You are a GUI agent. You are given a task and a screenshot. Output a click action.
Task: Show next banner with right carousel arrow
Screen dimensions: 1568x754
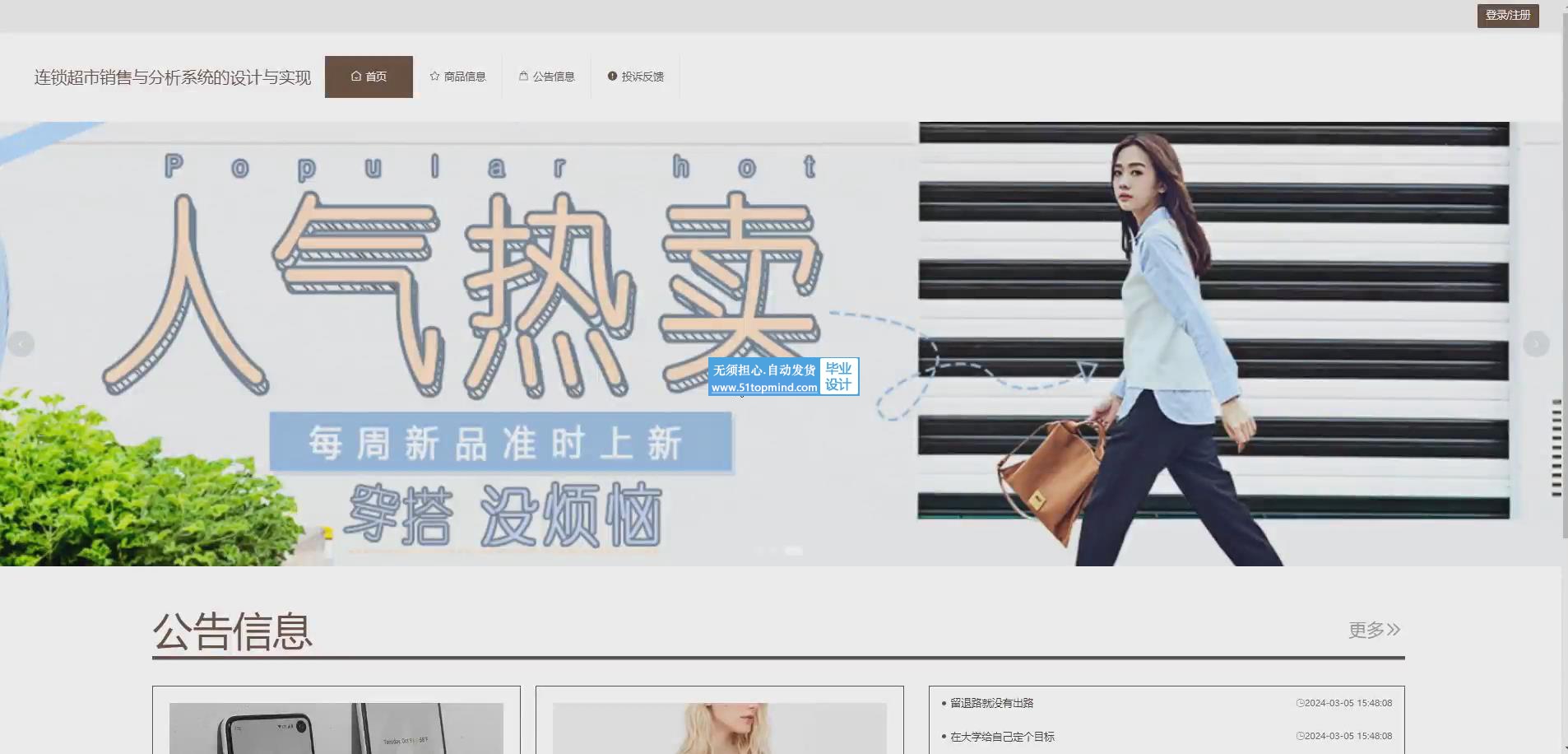tap(1536, 343)
